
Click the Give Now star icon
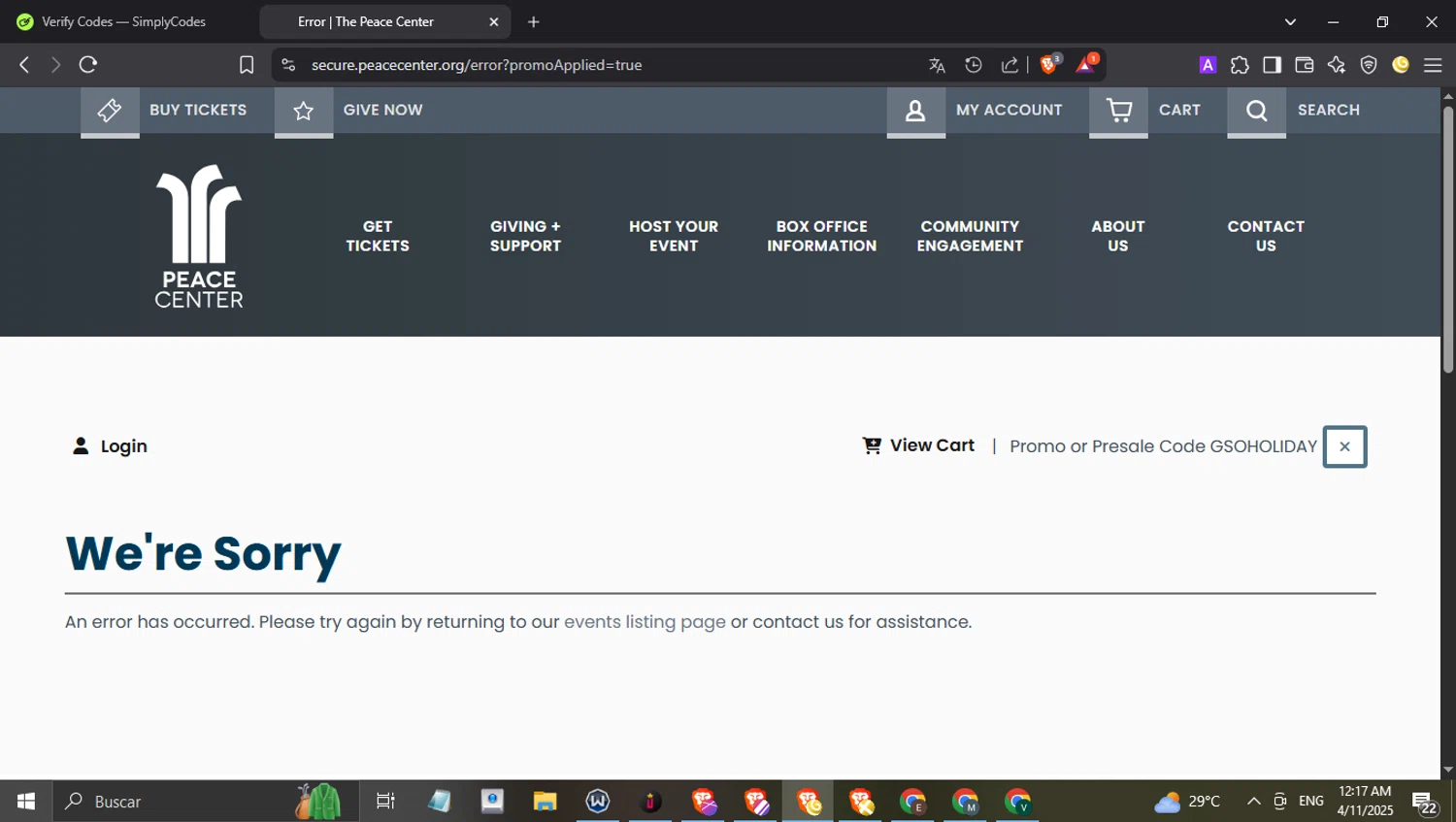pos(304,110)
